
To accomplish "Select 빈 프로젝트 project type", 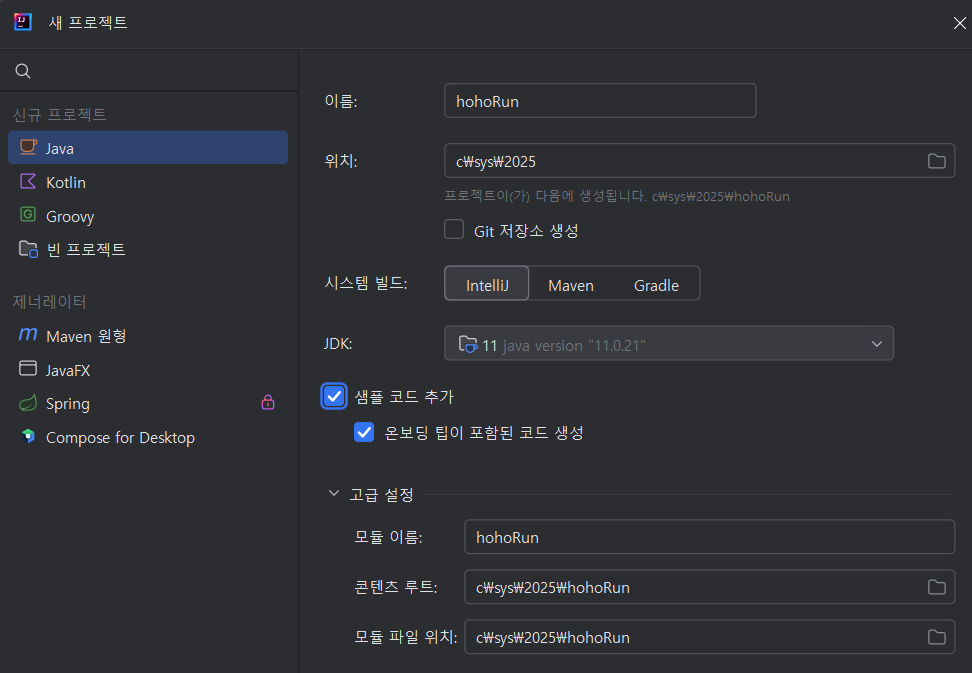I will (x=148, y=249).
